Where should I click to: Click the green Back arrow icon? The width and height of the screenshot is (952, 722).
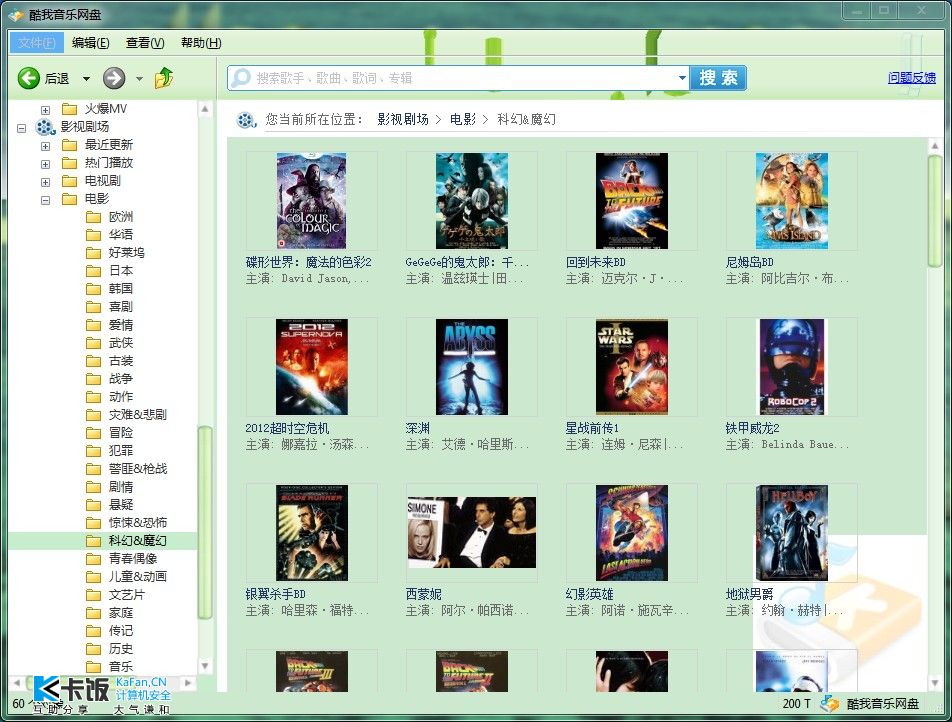click(x=29, y=78)
